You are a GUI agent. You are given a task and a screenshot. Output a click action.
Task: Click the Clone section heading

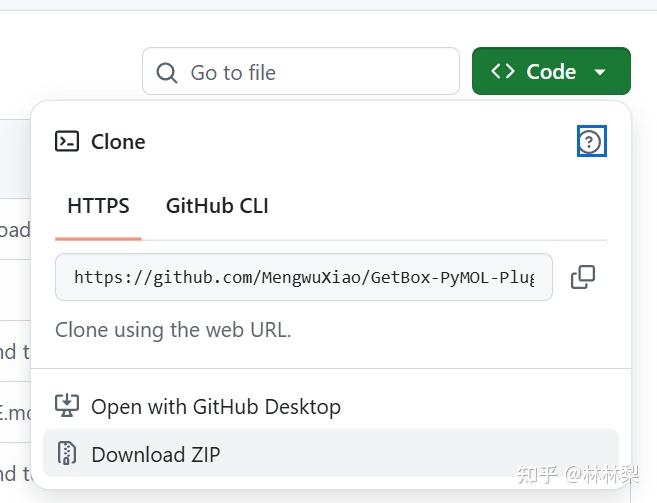(x=118, y=142)
